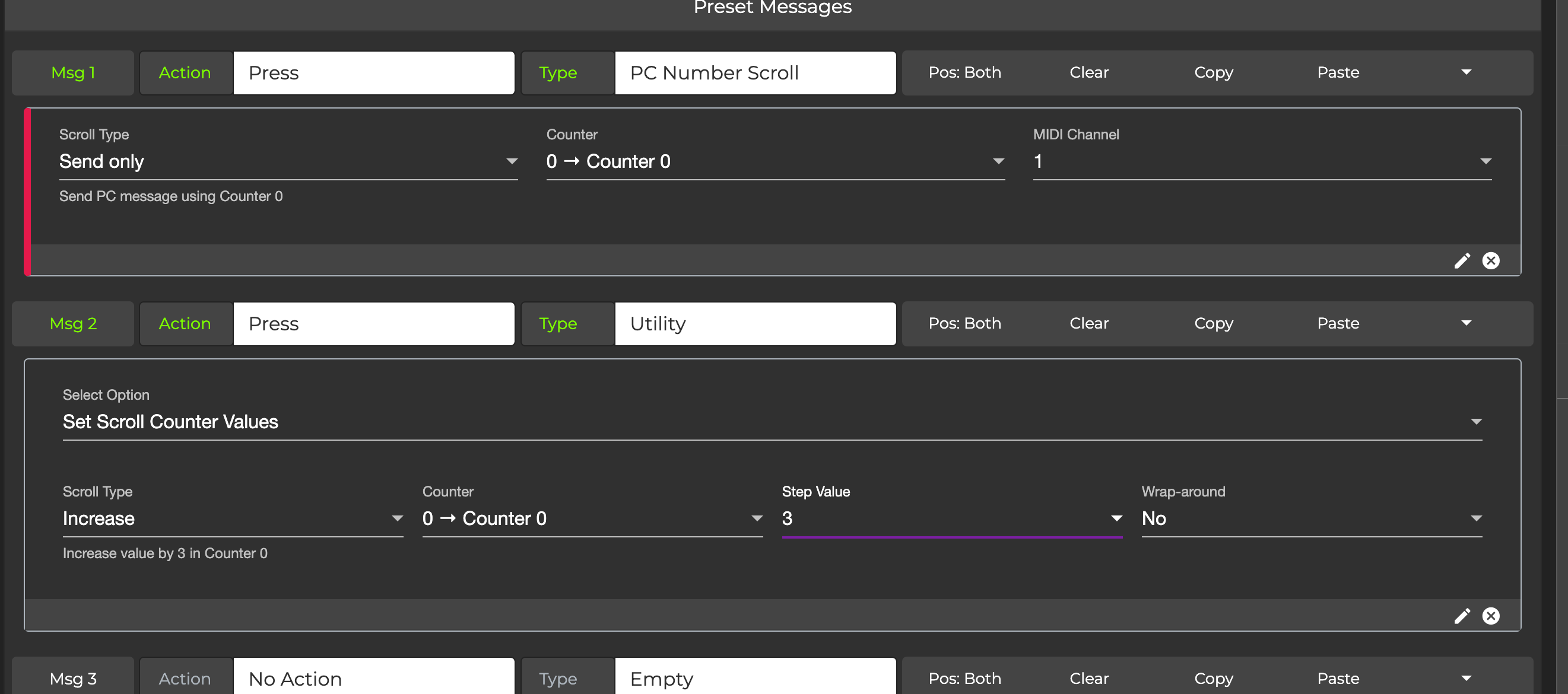Screen dimensions: 1568x694
Task: Toggle Pos: Both for Msg 2
Action: tap(964, 324)
